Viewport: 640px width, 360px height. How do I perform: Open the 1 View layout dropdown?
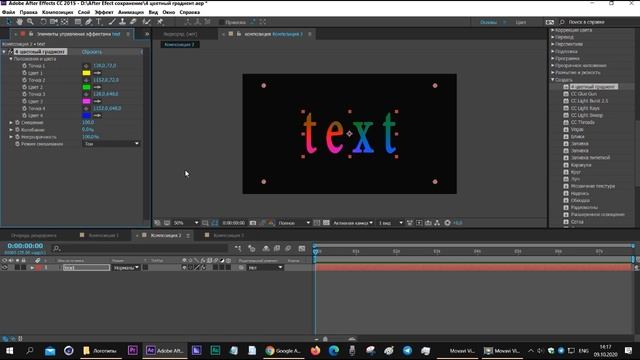point(390,223)
